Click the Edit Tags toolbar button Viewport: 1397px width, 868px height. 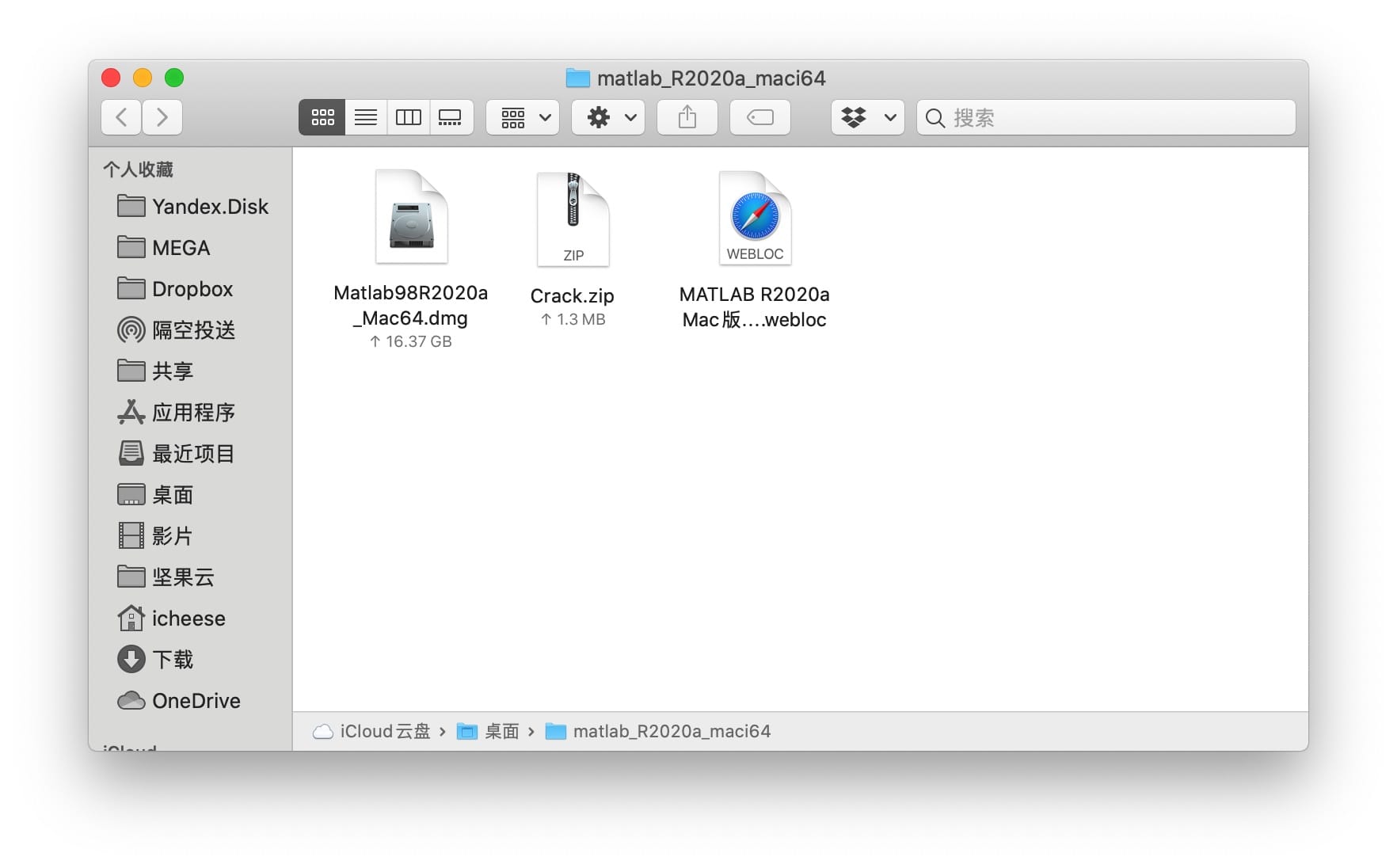coord(760,117)
